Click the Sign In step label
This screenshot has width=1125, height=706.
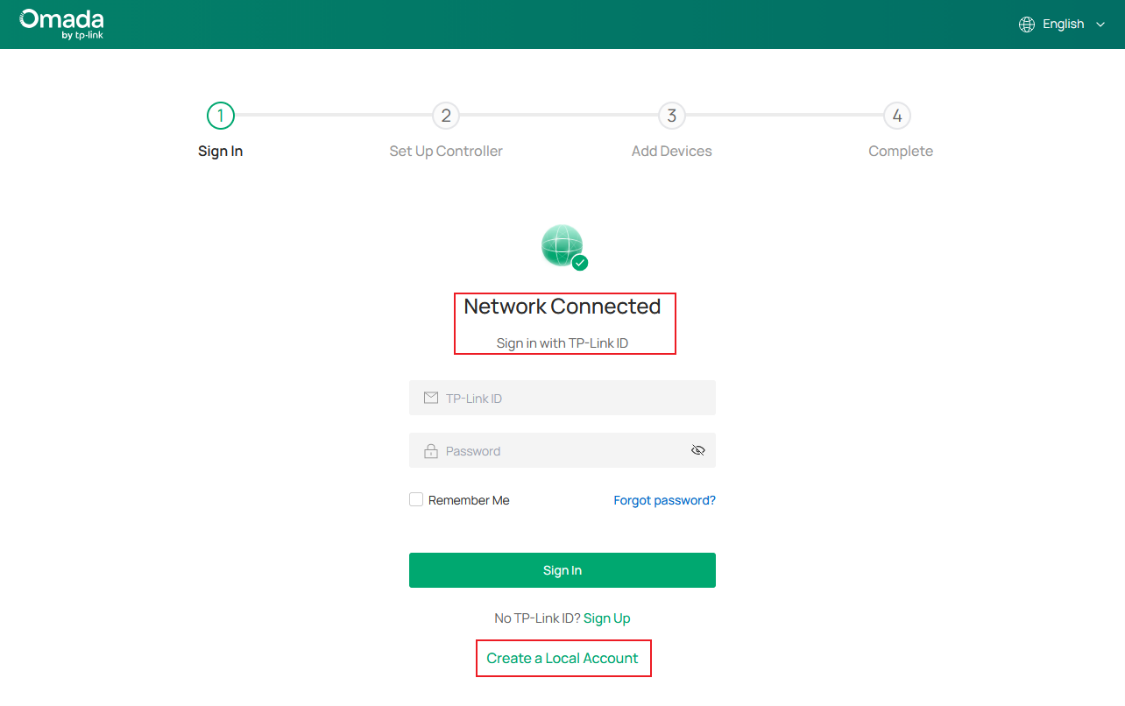pos(220,151)
